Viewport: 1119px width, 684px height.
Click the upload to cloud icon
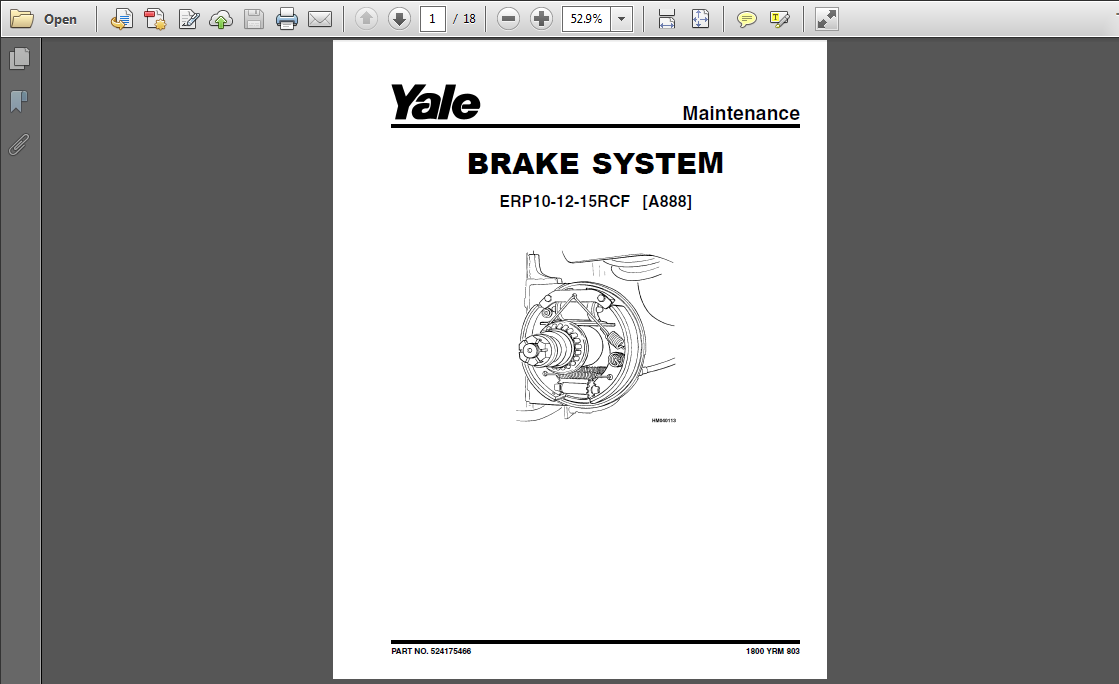point(221,19)
